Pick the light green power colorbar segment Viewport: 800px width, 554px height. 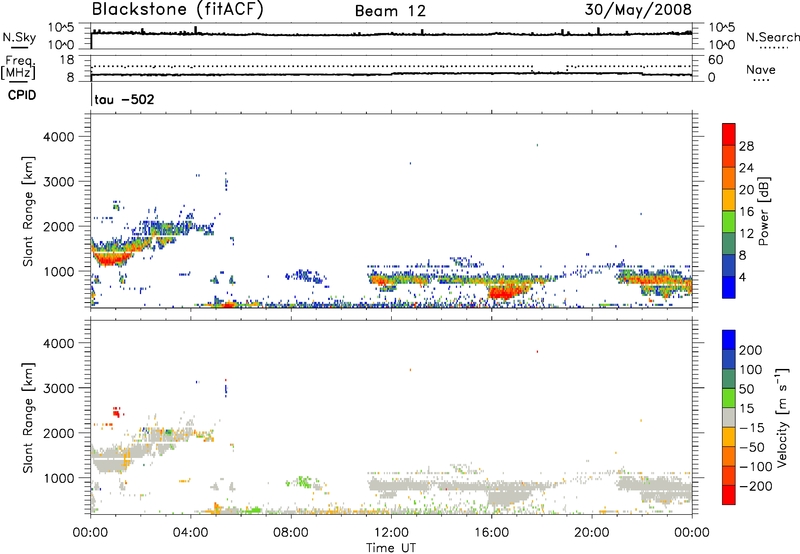click(x=729, y=221)
